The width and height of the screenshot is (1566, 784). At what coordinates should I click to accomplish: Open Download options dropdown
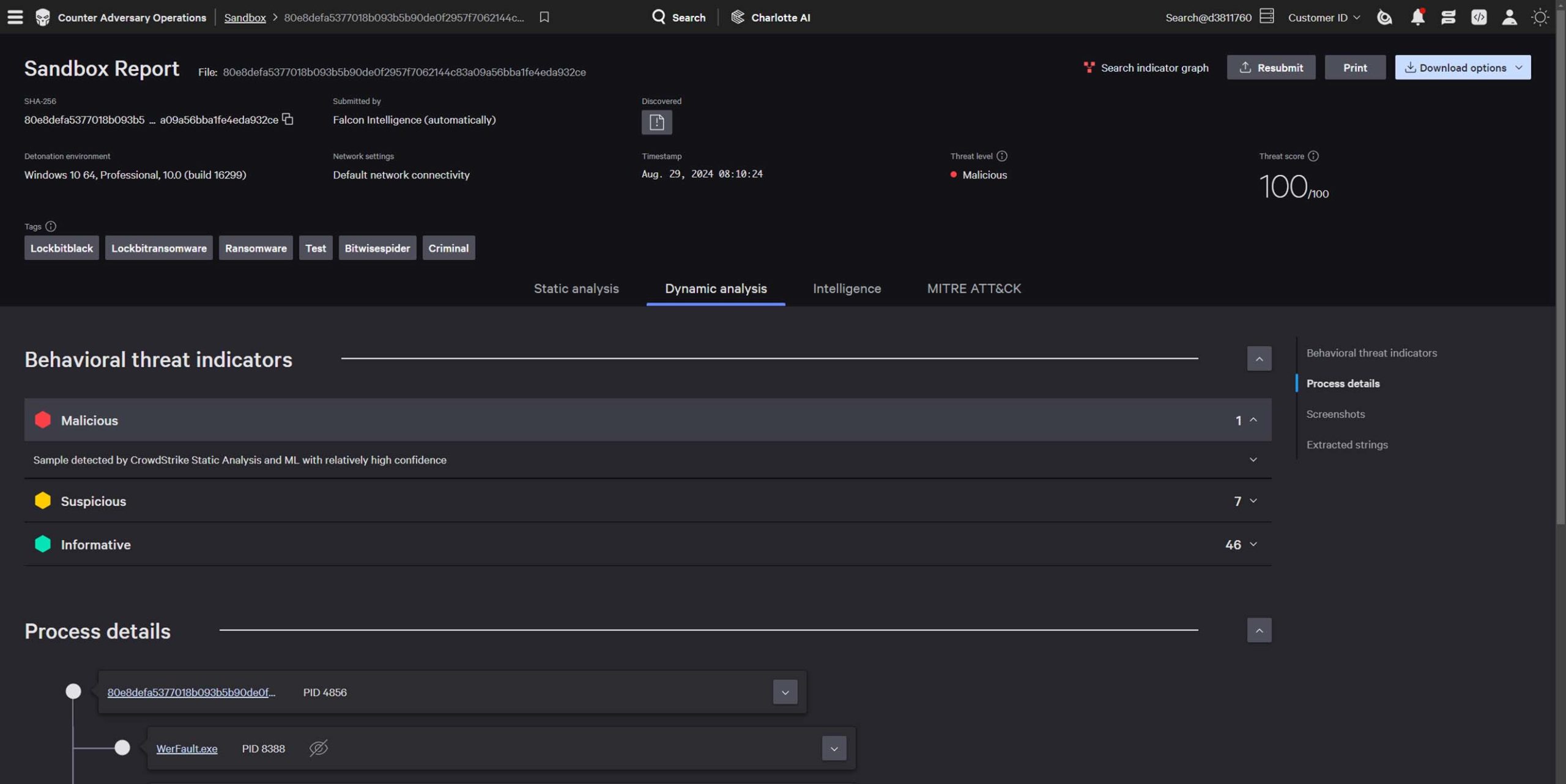pyautogui.click(x=1463, y=67)
